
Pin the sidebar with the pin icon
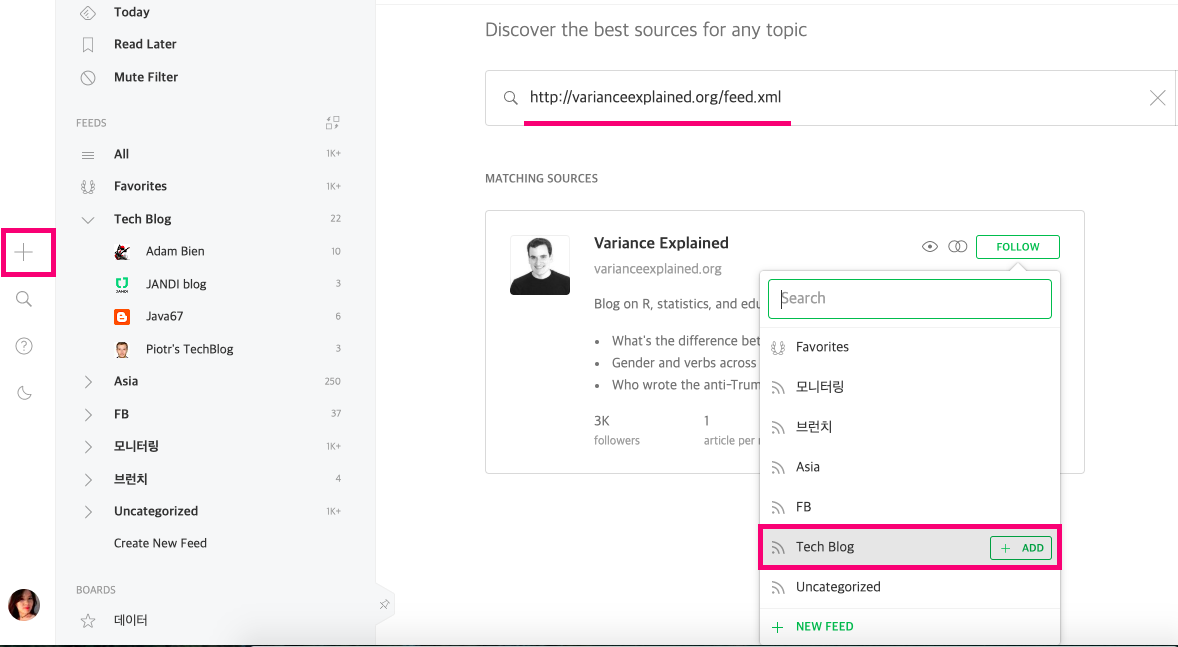click(x=384, y=604)
